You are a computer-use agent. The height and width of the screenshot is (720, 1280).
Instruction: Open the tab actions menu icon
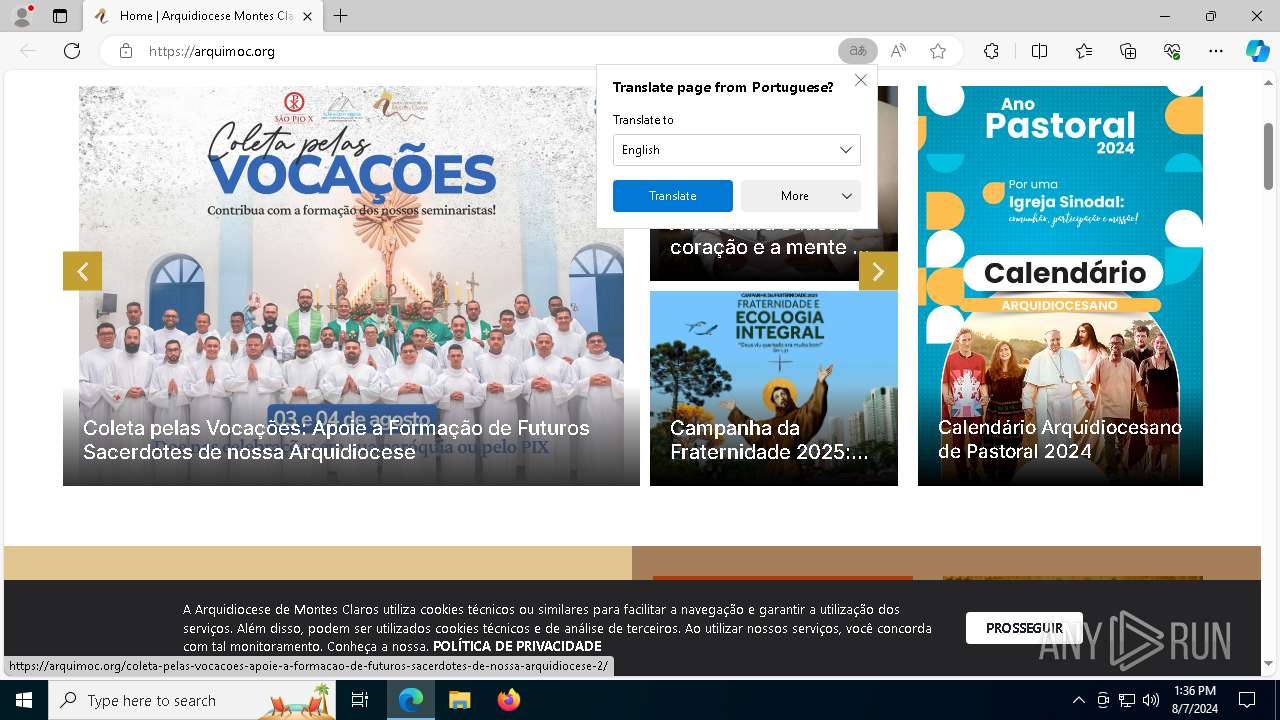tap(60, 16)
